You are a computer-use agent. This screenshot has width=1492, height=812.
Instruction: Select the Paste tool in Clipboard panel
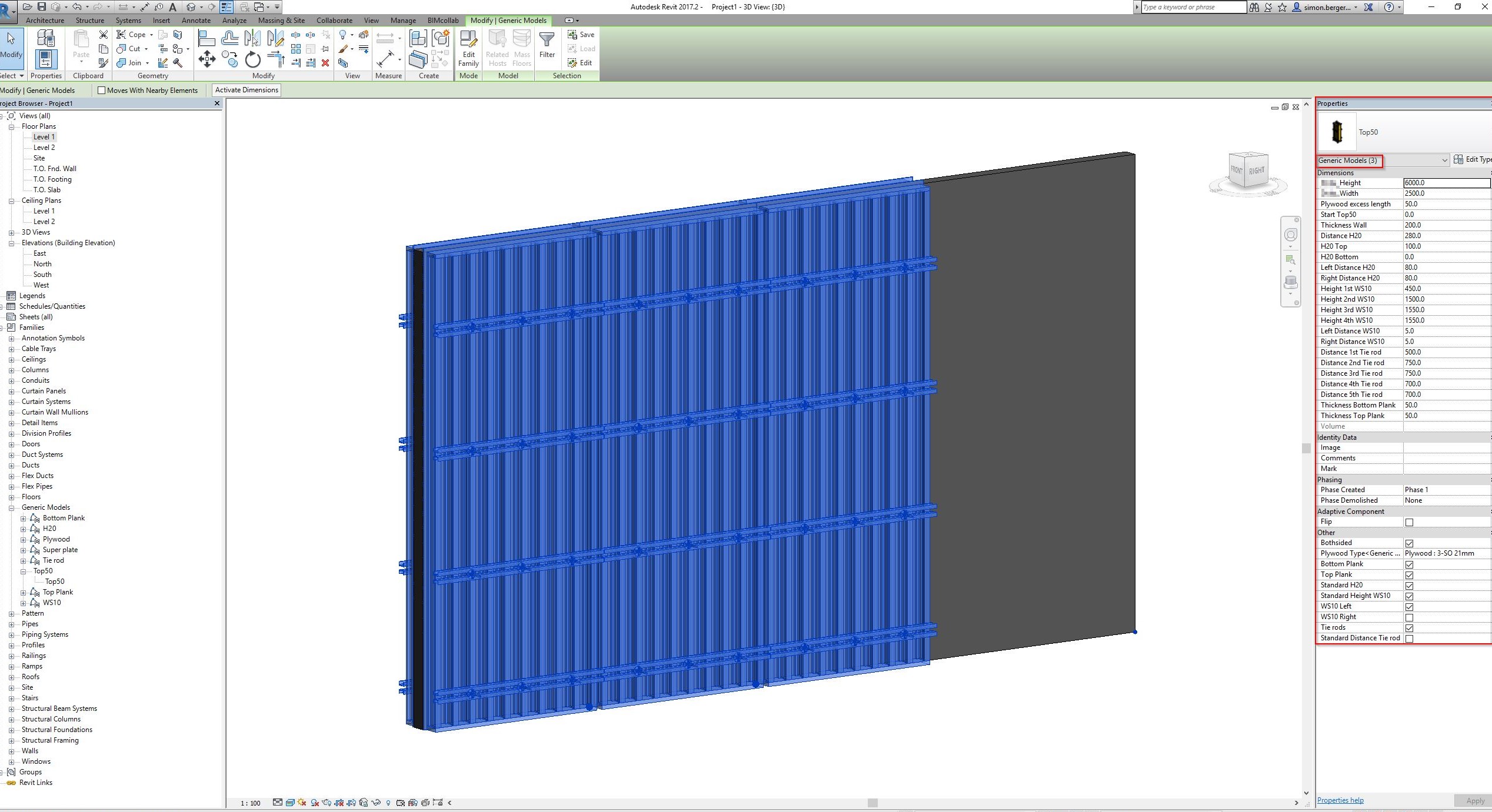(81, 47)
